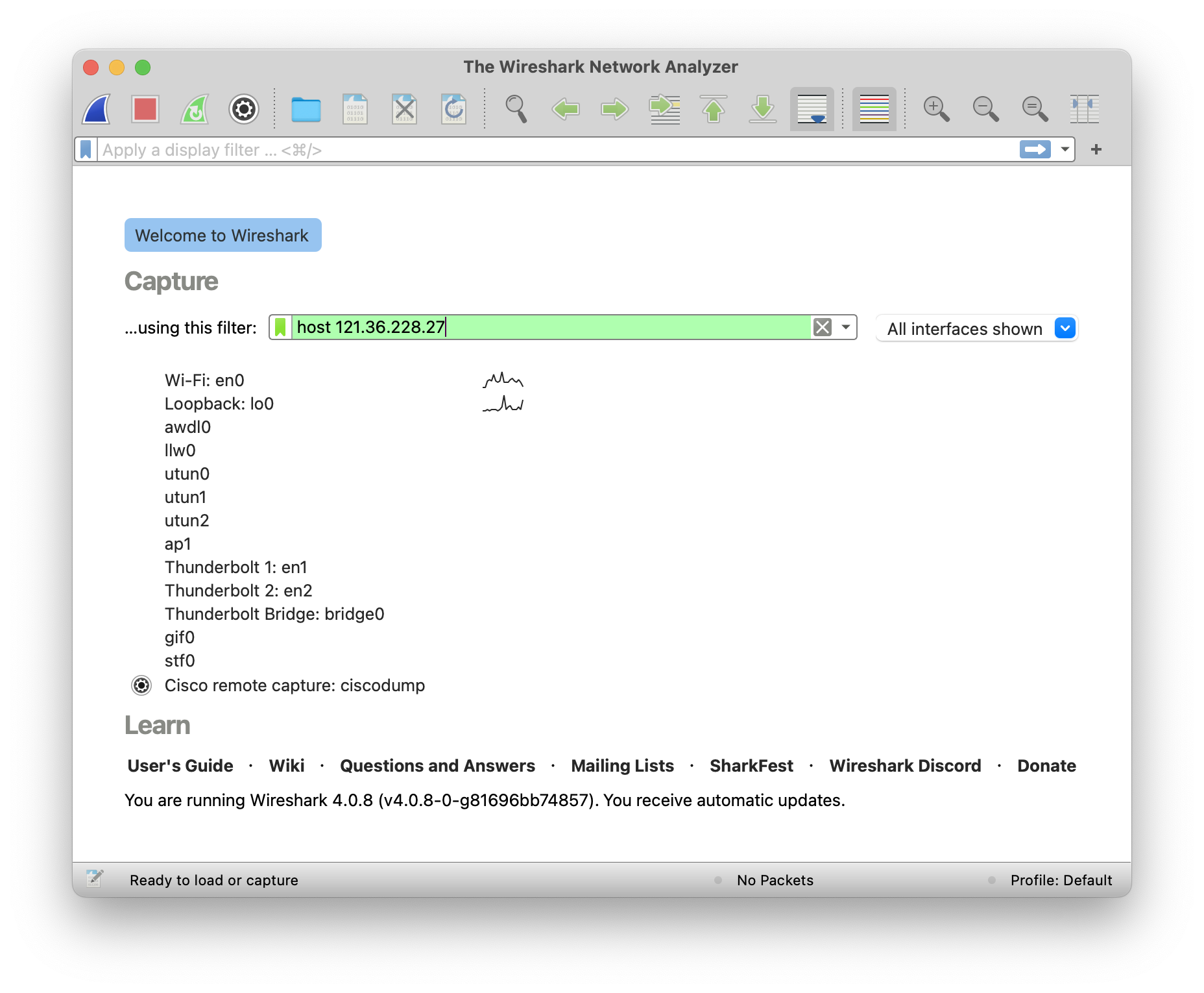
Task: Select the Thunderbolt 2: en2 interface
Action: tap(239, 591)
